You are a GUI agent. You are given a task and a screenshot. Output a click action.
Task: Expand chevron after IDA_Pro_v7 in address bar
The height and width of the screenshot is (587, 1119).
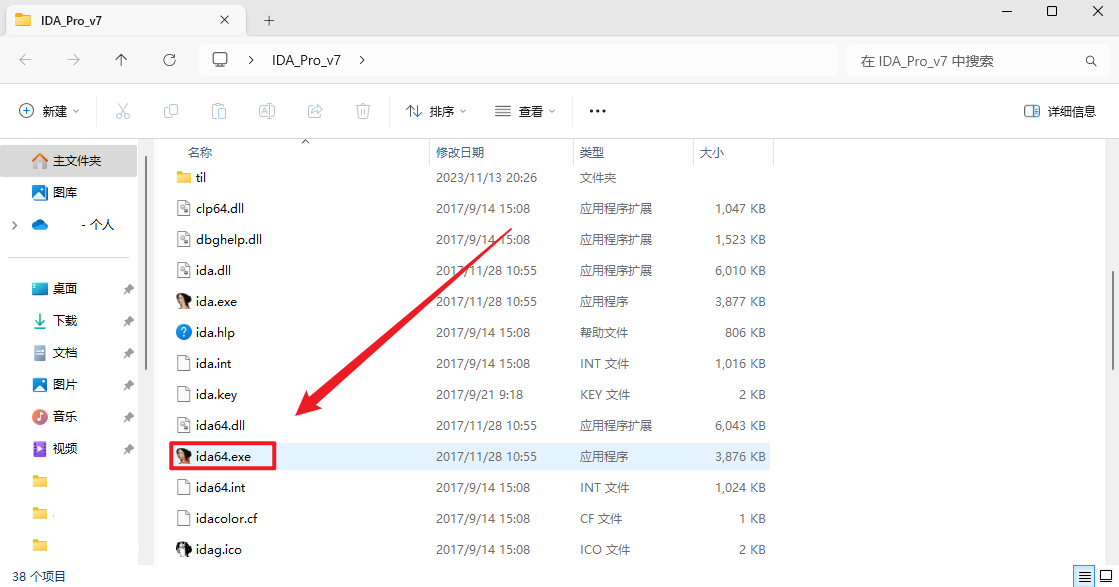362,60
